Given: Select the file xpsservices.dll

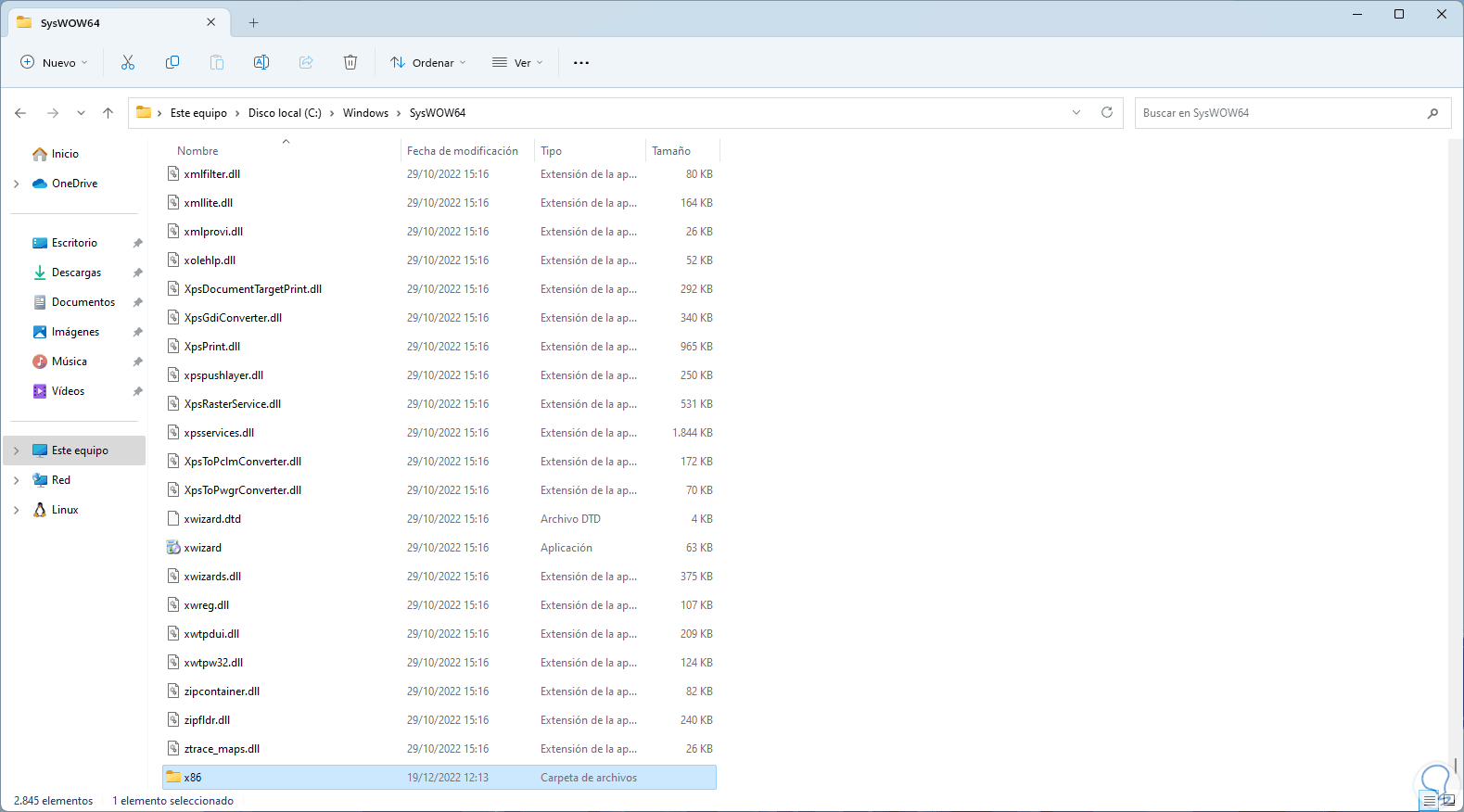Looking at the screenshot, I should (x=219, y=432).
